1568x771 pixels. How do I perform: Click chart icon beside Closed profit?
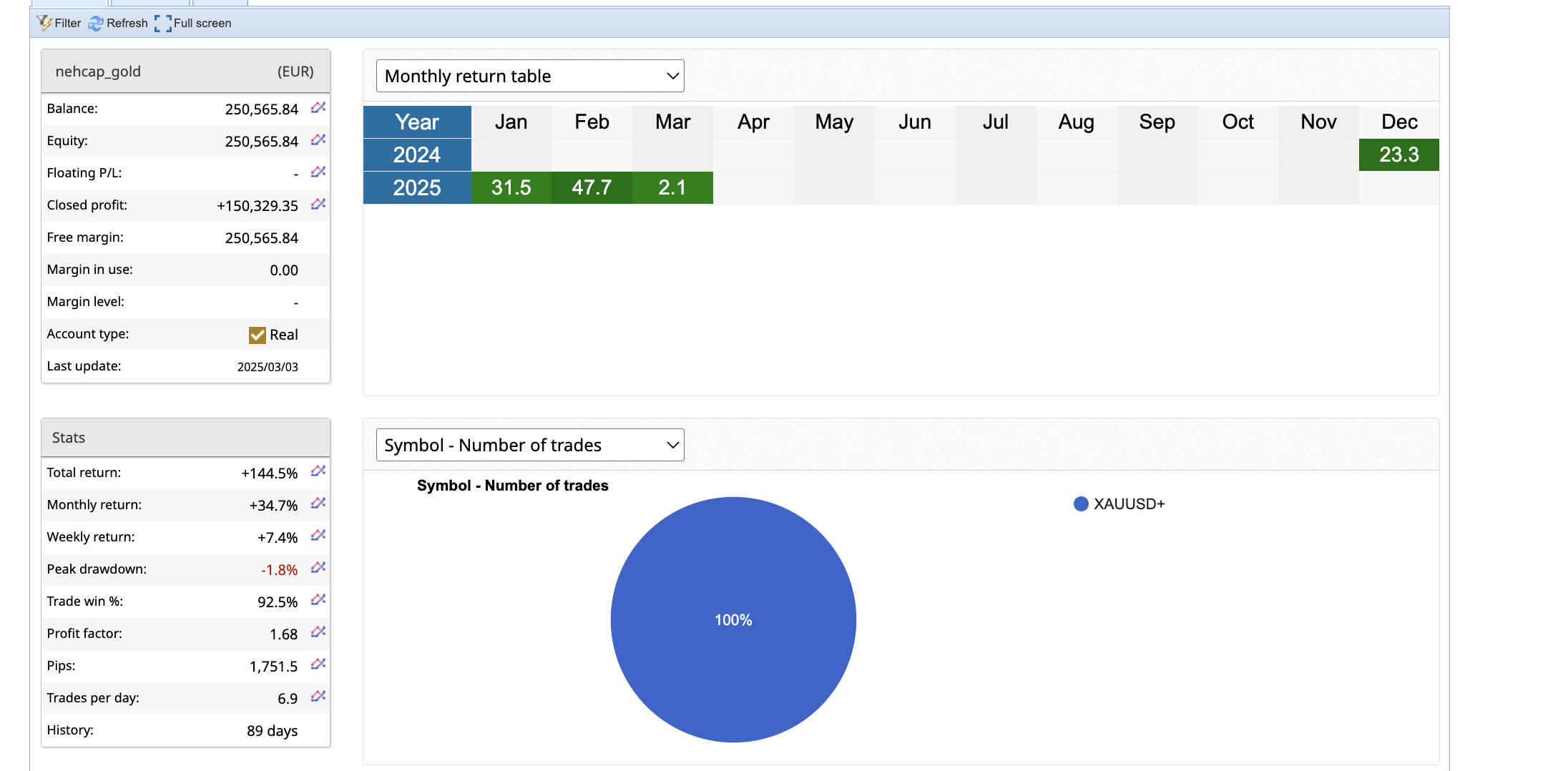pyautogui.click(x=318, y=205)
